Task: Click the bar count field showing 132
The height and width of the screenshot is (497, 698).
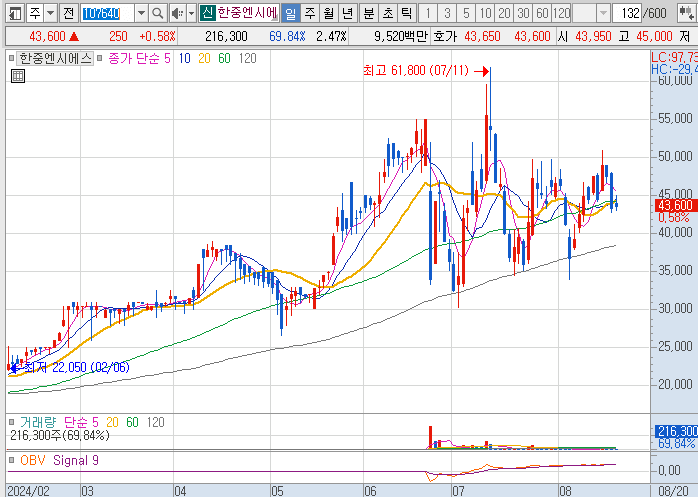Action: [x=627, y=13]
